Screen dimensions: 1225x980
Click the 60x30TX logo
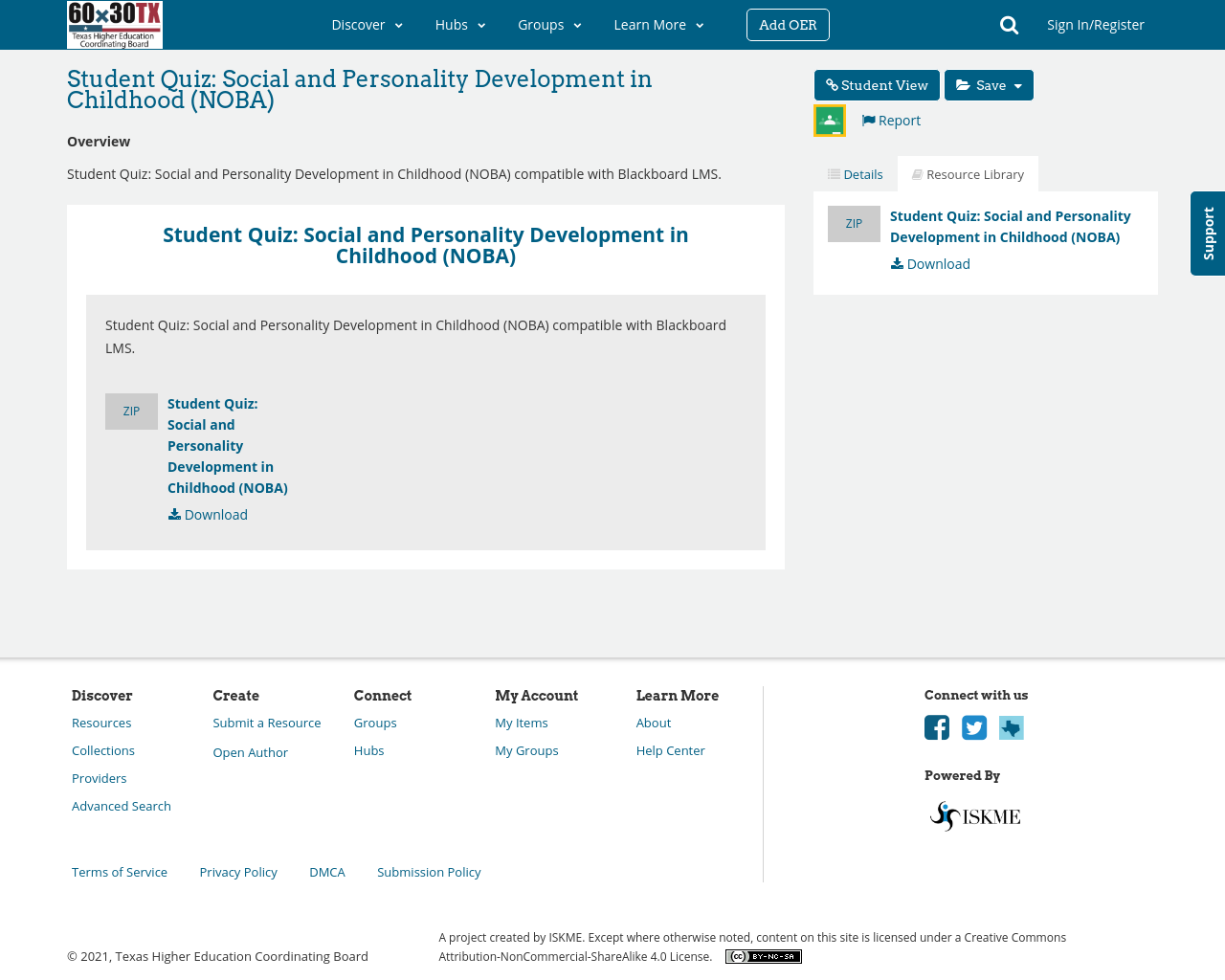click(x=115, y=25)
